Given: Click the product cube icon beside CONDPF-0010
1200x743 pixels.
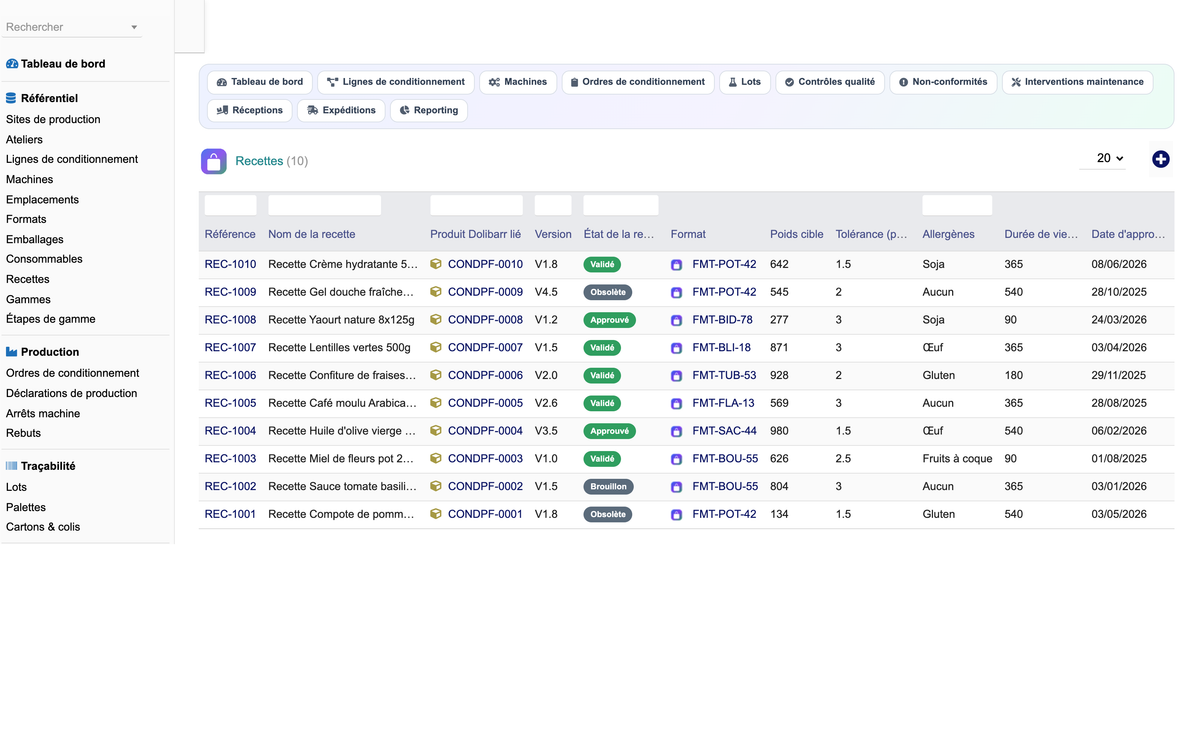Looking at the screenshot, I should [x=436, y=264].
